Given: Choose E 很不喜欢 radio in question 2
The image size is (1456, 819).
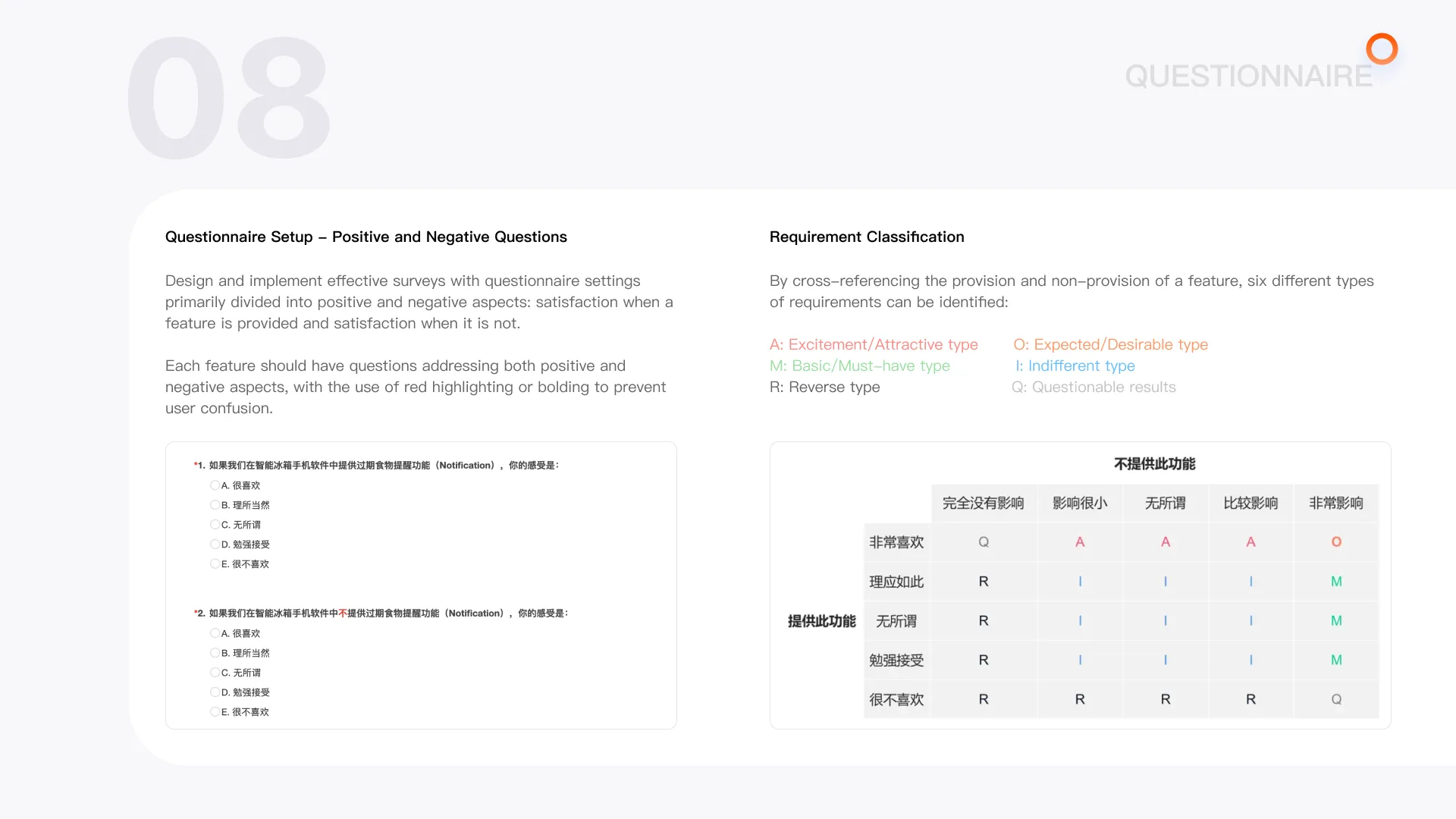Looking at the screenshot, I should pos(215,712).
